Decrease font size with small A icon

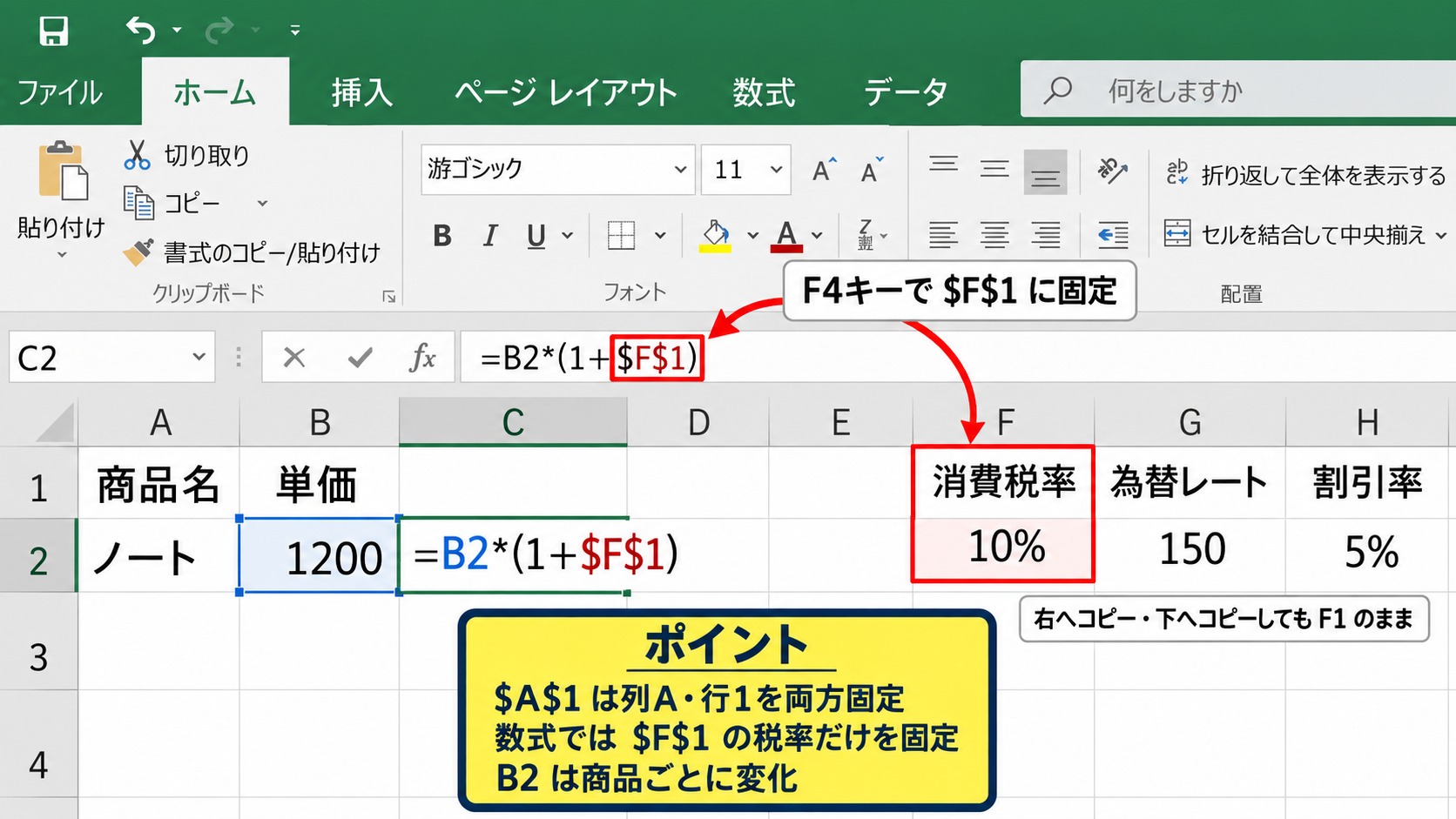(x=872, y=170)
